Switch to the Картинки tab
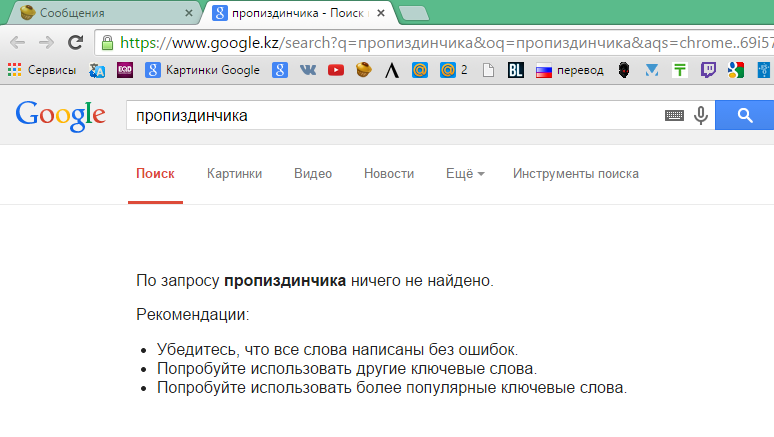This screenshot has height=437, width=774. (234, 174)
